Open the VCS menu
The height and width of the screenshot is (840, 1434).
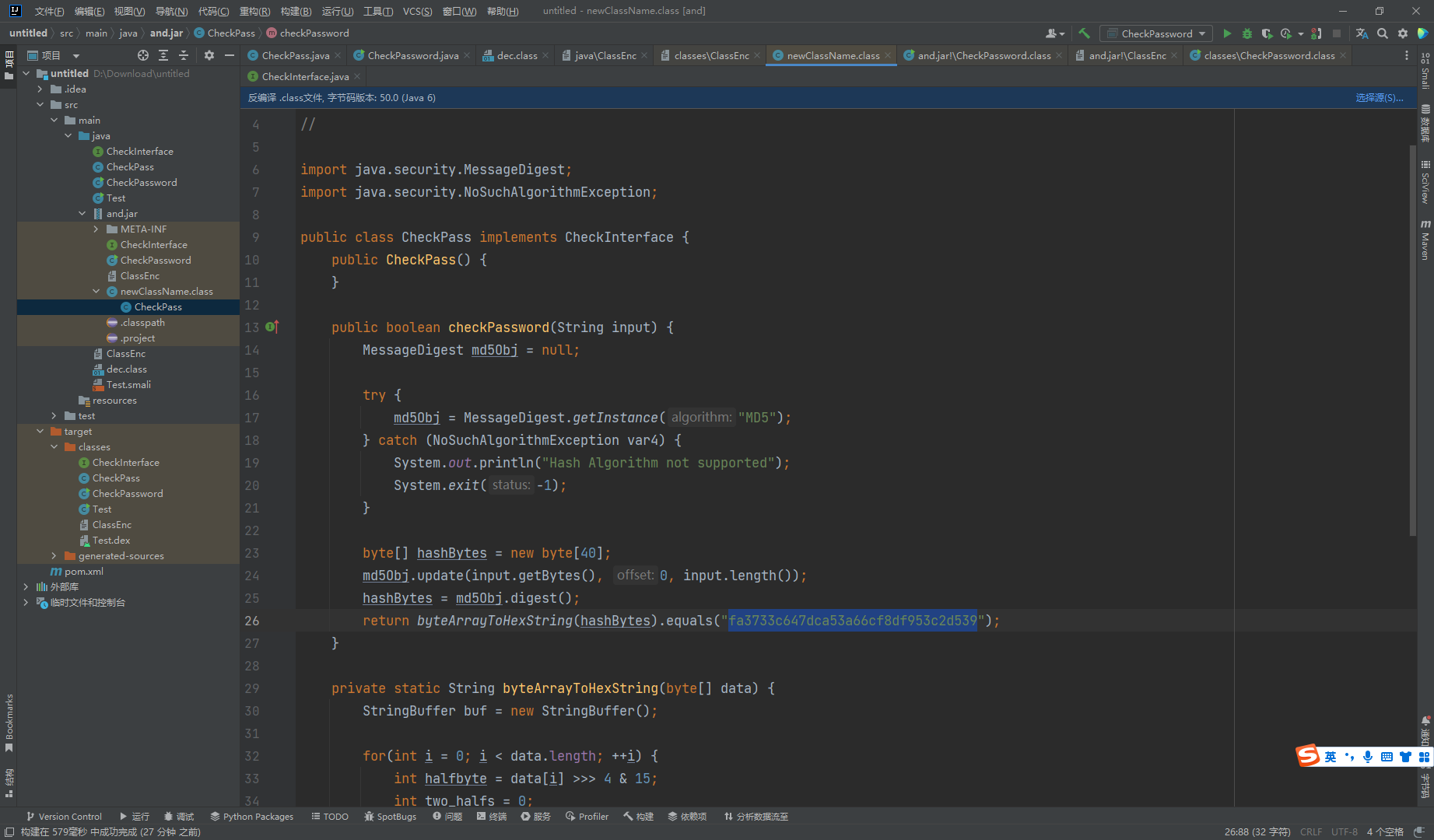tap(417, 11)
